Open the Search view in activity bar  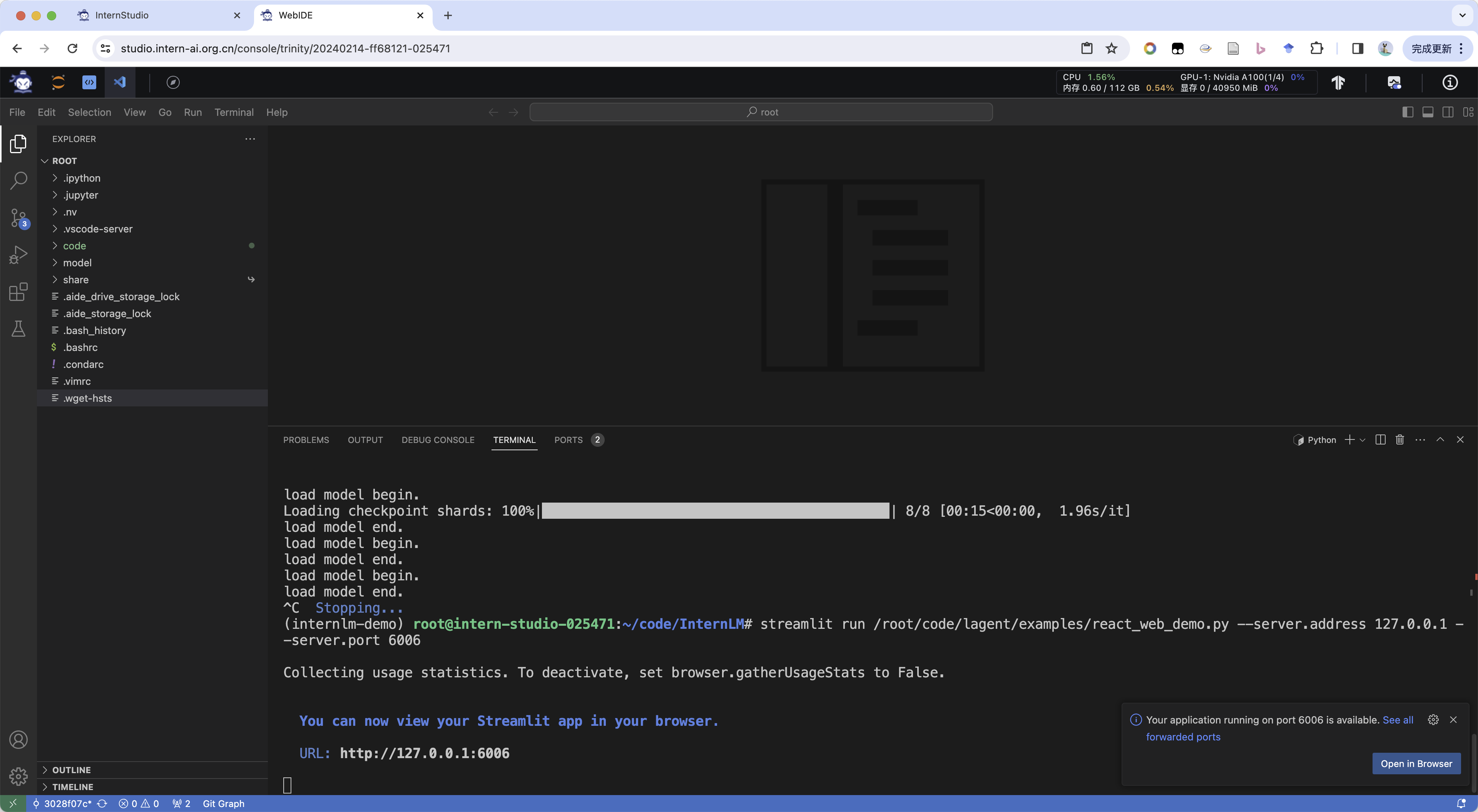tap(18, 180)
